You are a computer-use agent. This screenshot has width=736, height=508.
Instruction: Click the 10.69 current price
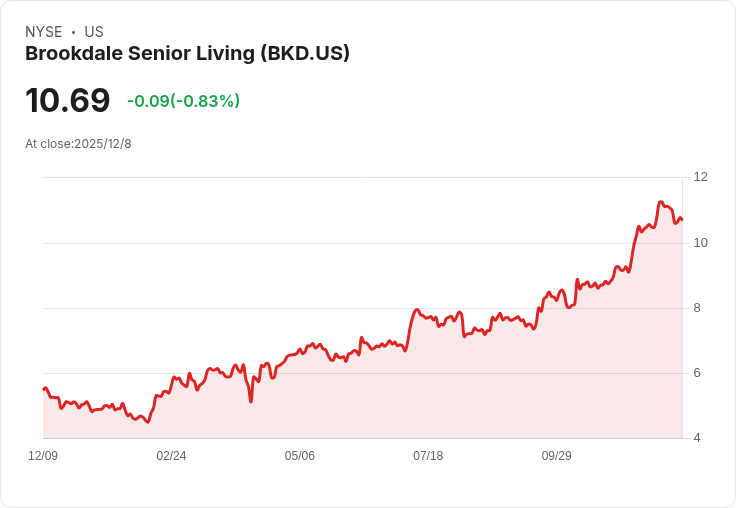coord(68,100)
